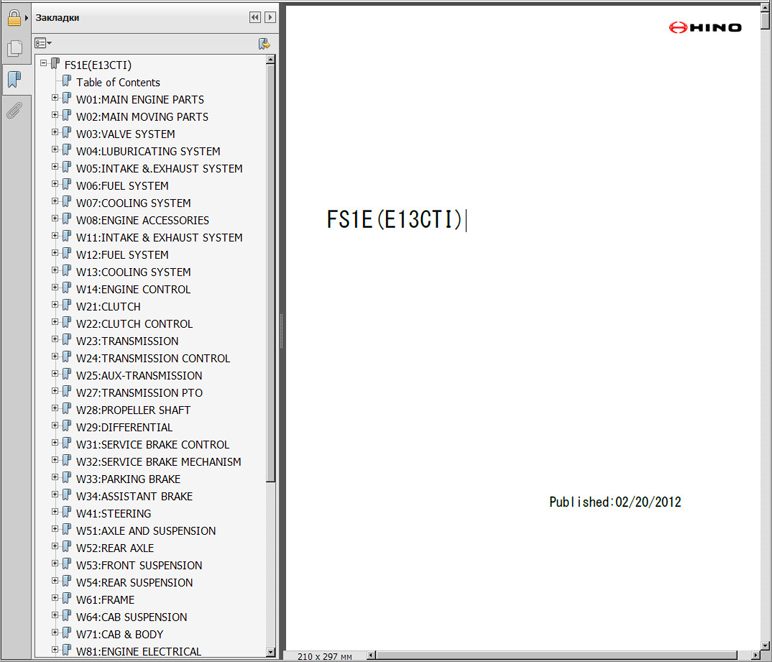Jump to W52:REAR AXLE bookmark
Image resolution: width=772 pixels, height=662 pixels.
(115, 548)
